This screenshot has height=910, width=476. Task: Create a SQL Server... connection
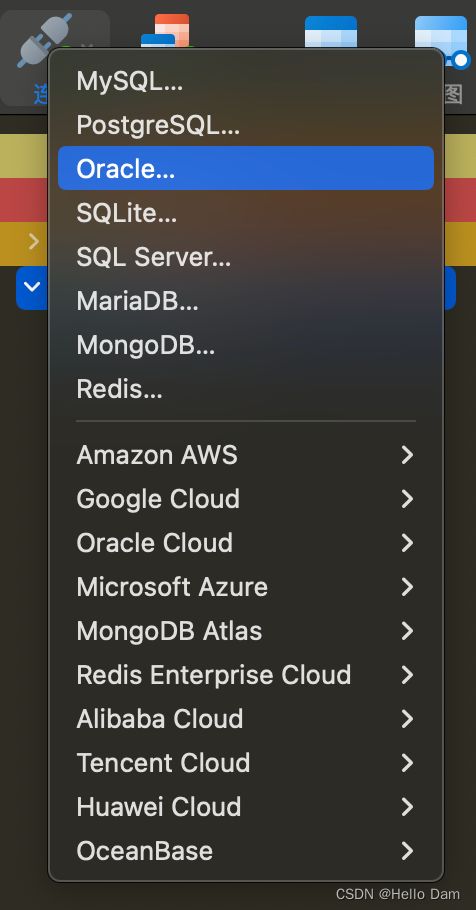tap(246, 257)
